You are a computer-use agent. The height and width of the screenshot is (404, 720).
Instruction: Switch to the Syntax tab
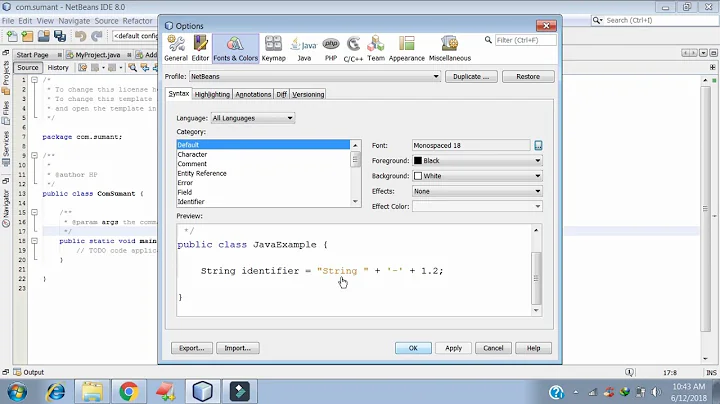click(179, 94)
